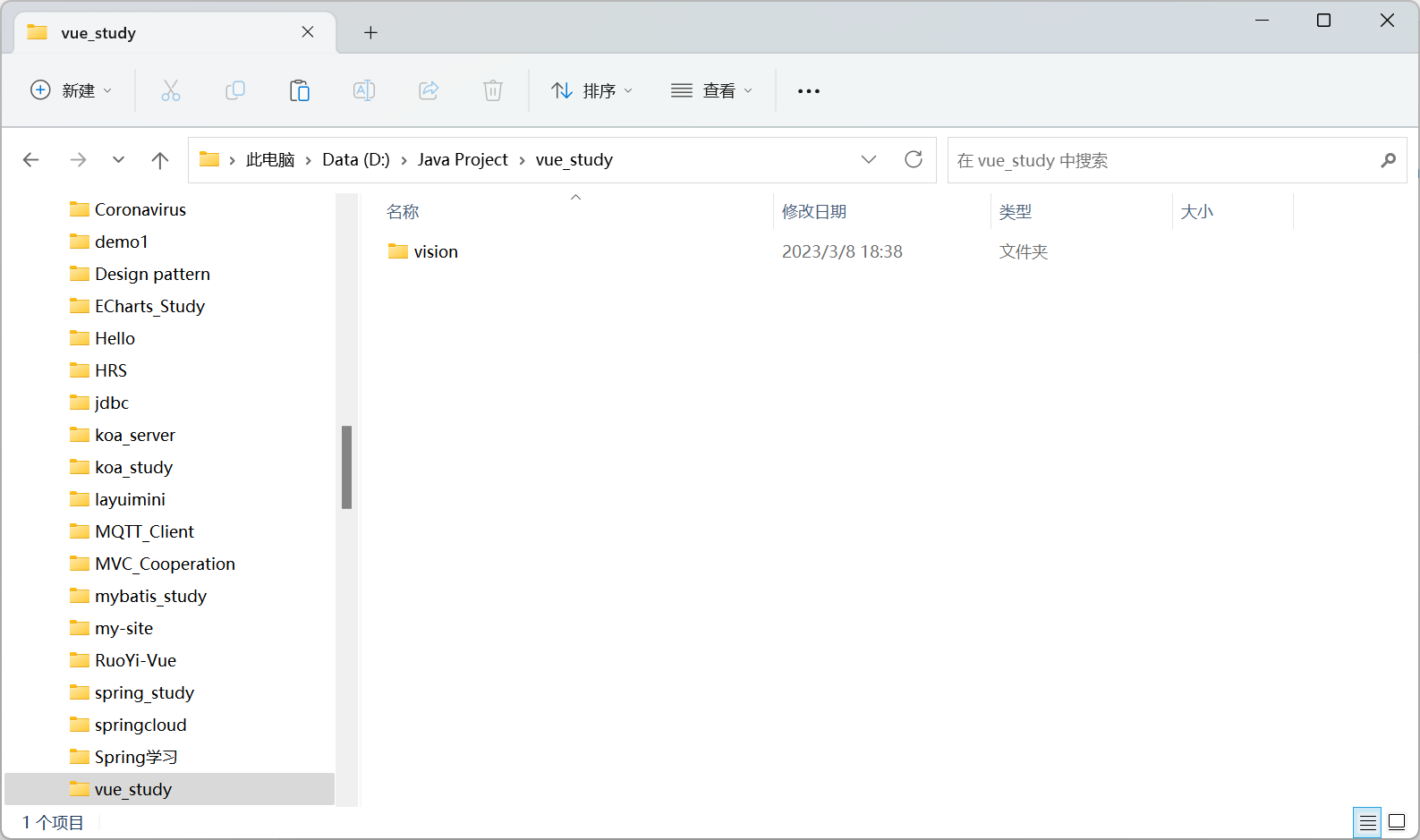Select Coronavirus in the sidebar tree

pyautogui.click(x=140, y=209)
